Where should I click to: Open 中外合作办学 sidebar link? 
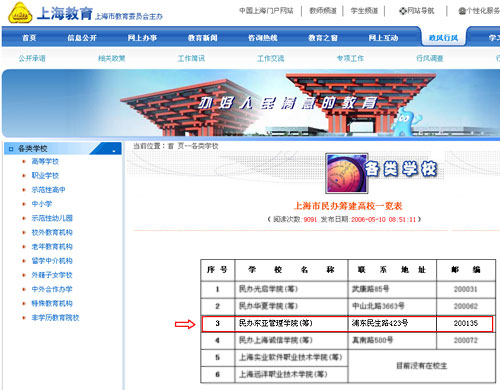[52, 289]
